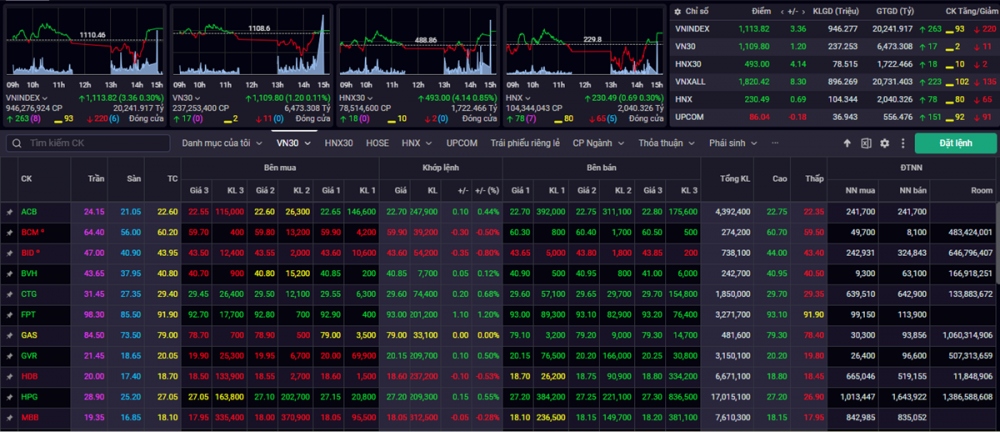Sort by the Tổng KL column header
This screenshot has width=1000, height=432.
point(727,179)
